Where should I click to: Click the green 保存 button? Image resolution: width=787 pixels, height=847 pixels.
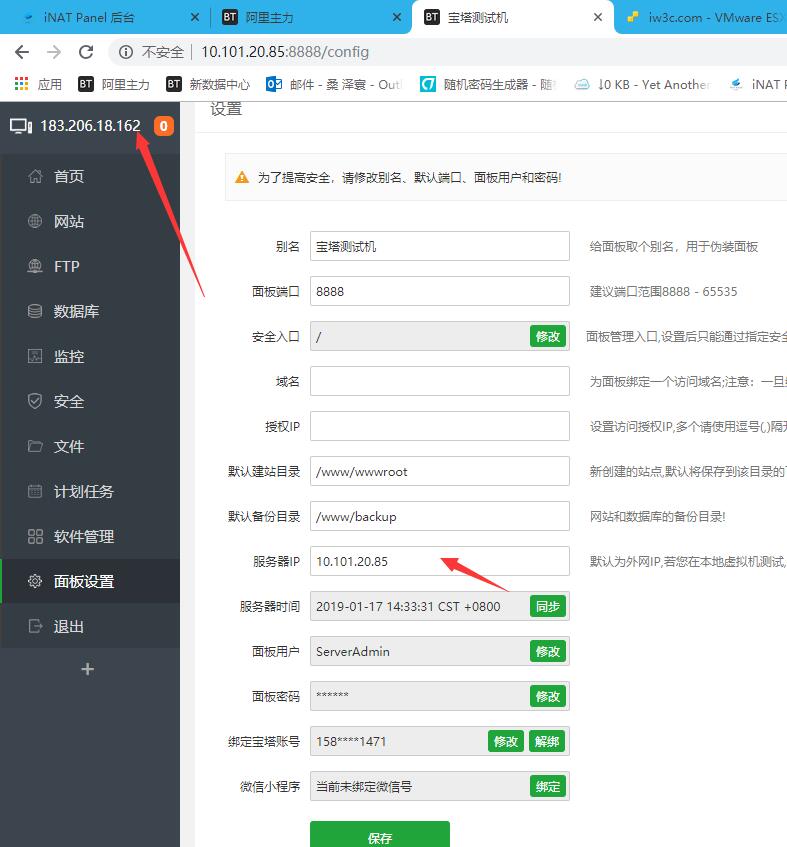[380, 835]
